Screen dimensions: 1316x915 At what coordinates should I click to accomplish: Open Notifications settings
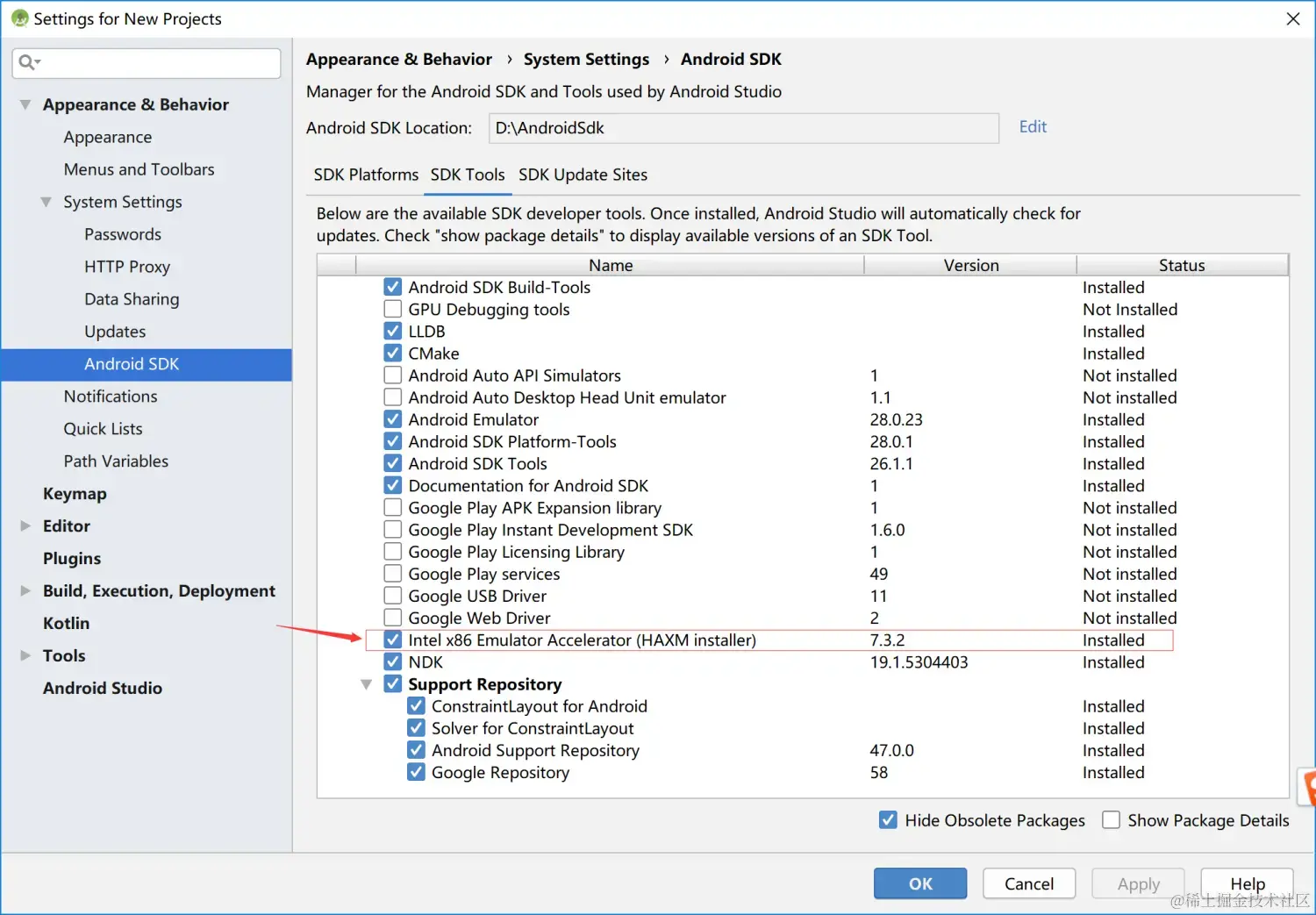coord(111,397)
